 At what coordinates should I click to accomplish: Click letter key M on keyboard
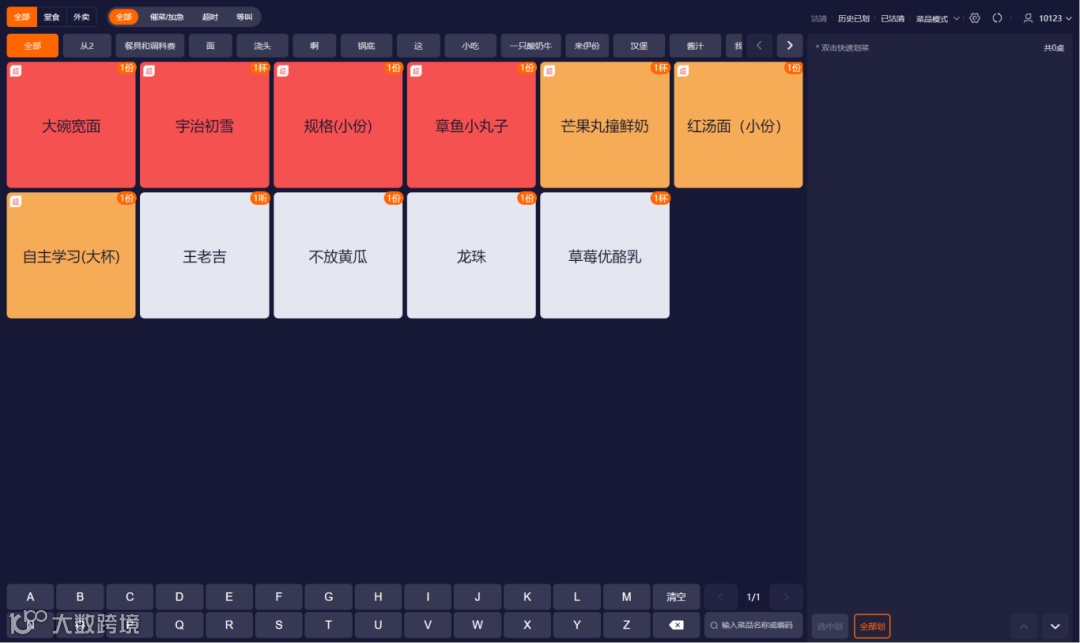[626, 597]
